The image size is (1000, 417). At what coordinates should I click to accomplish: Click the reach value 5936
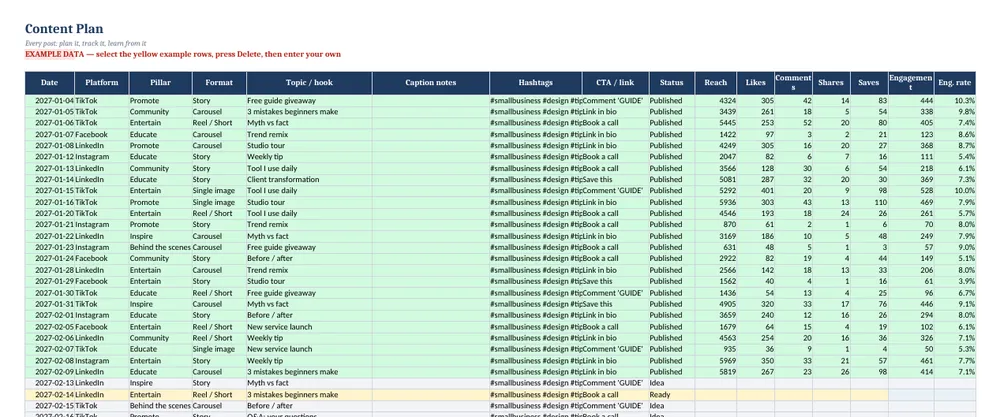coord(716,202)
